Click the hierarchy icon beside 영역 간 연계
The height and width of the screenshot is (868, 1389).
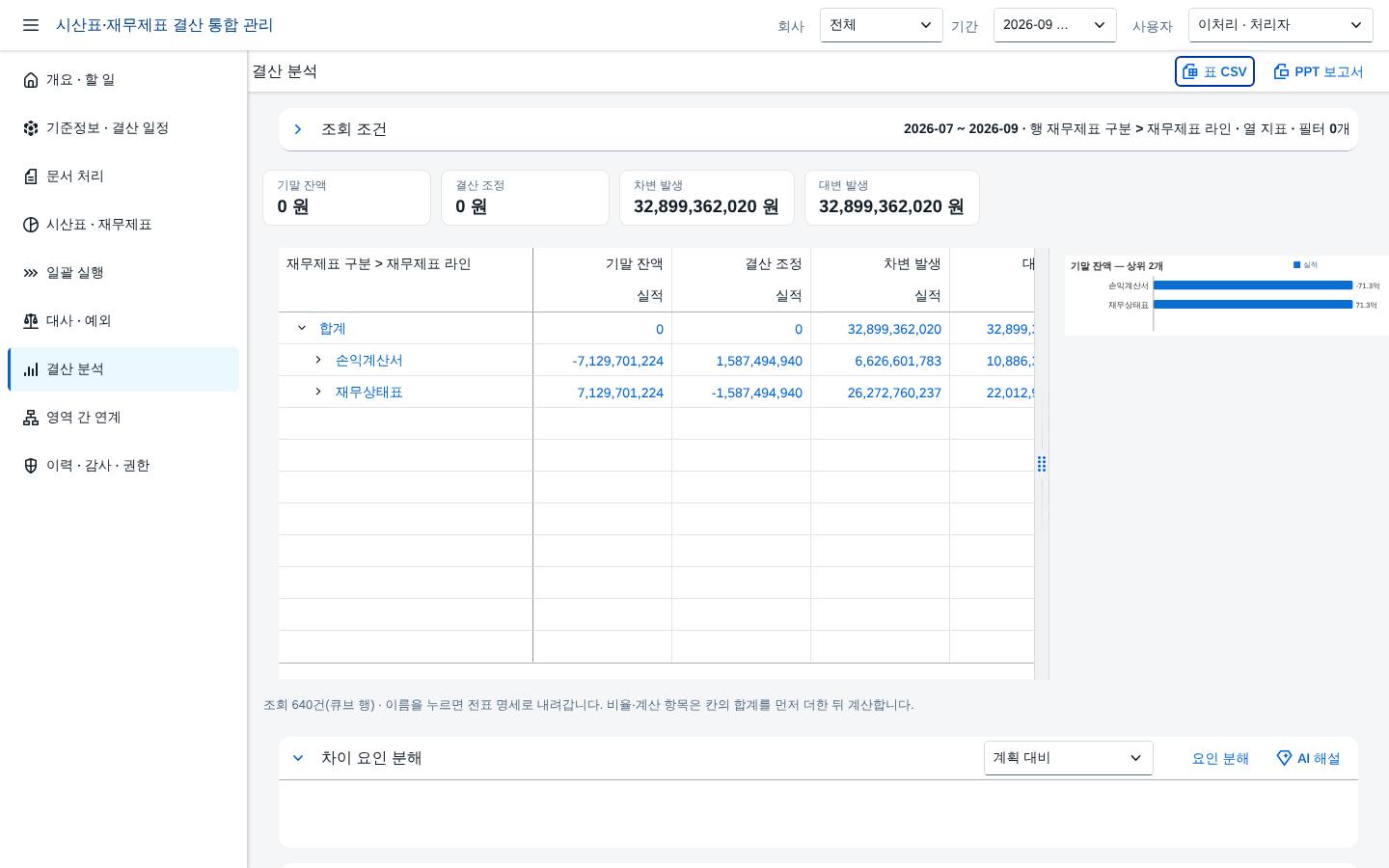click(31, 418)
